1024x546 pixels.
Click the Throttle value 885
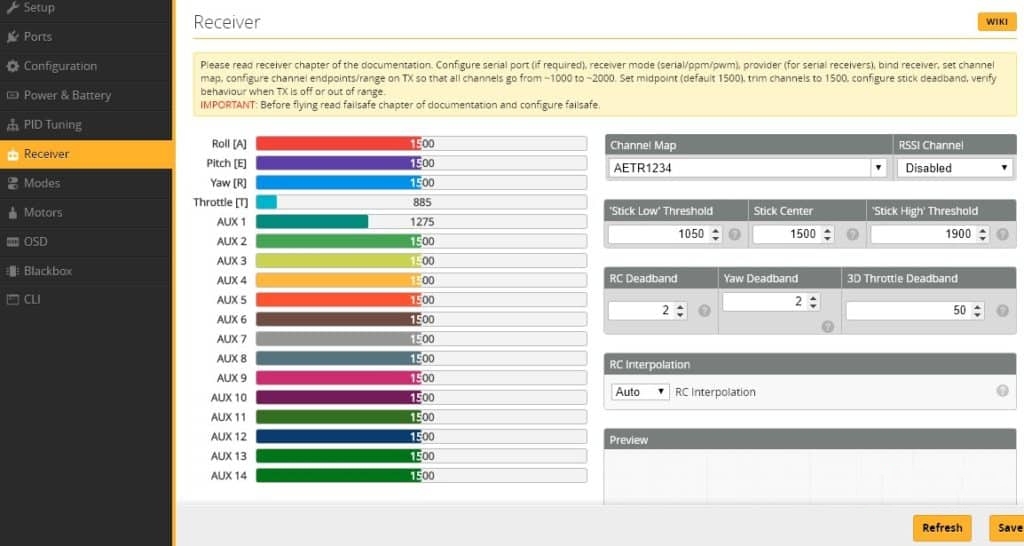tap(422, 202)
